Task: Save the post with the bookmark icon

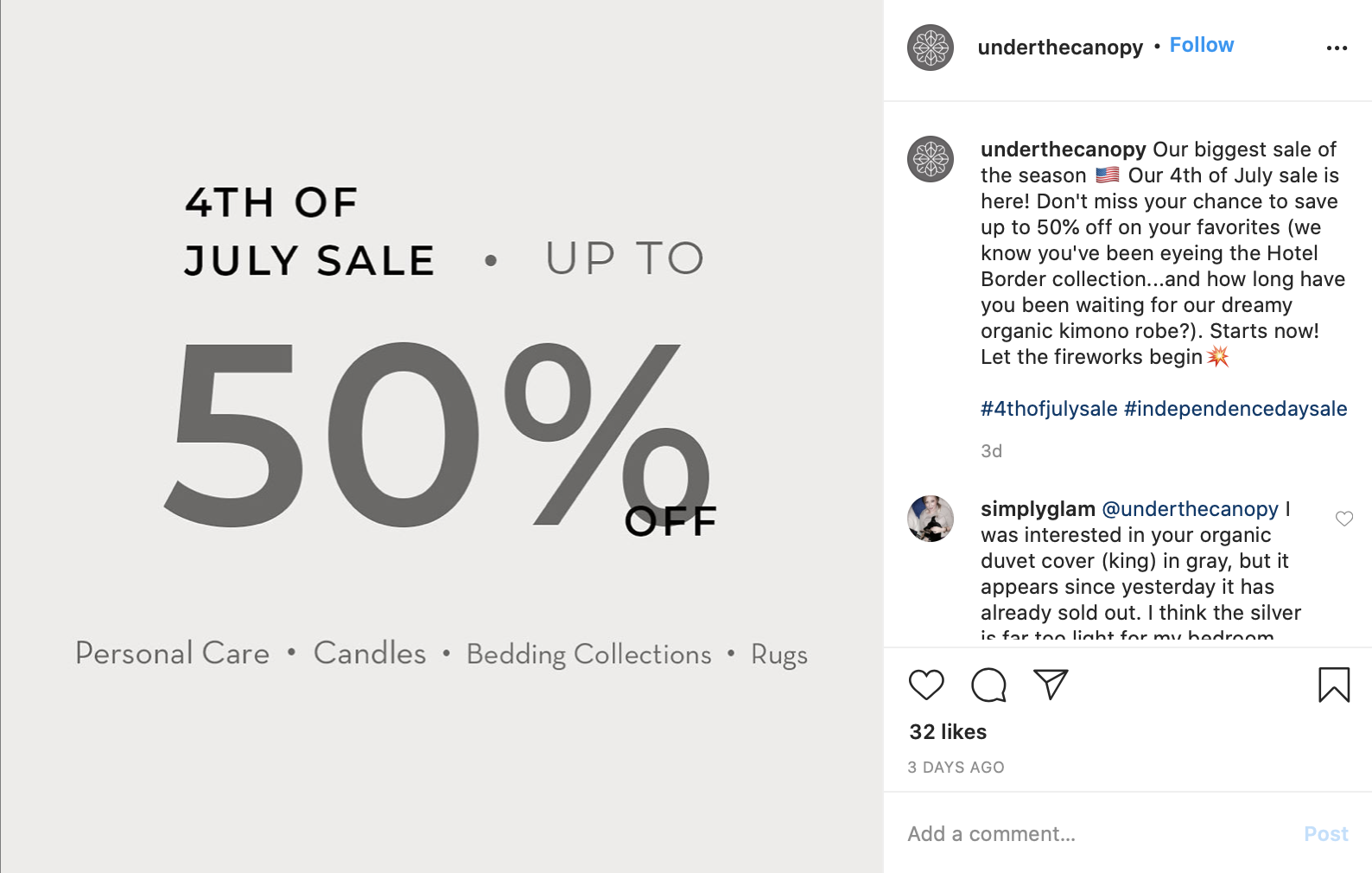Action: [x=1334, y=685]
